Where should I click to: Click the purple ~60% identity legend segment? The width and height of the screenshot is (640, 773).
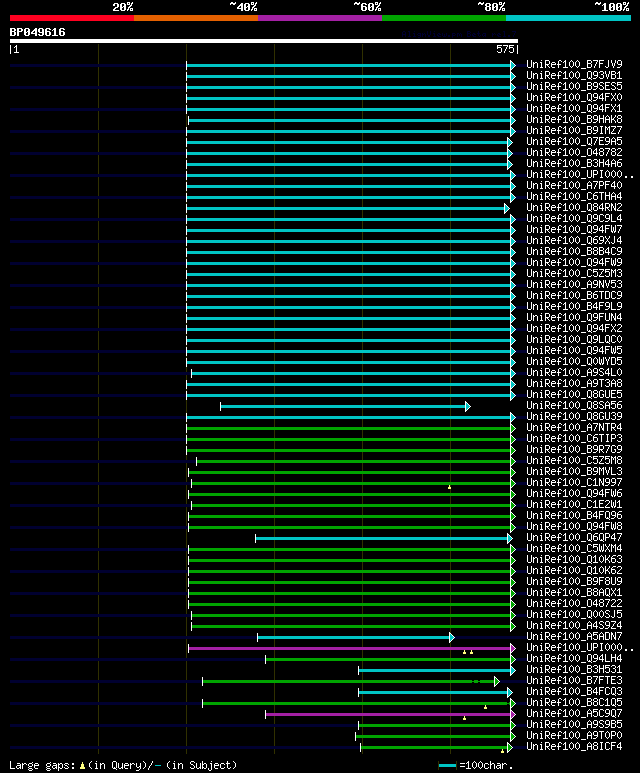[x=320, y=18]
